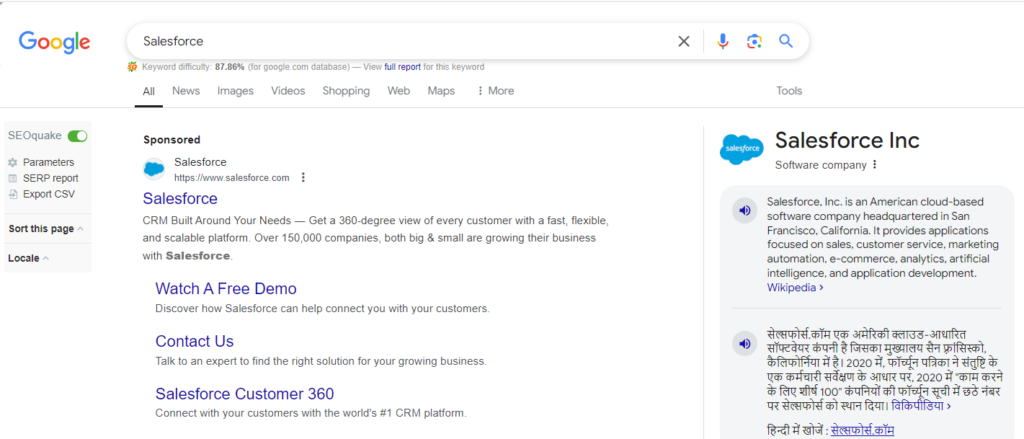Click the Parameters label in SEOquake panel
The height and width of the screenshot is (439, 1024).
[x=48, y=163]
